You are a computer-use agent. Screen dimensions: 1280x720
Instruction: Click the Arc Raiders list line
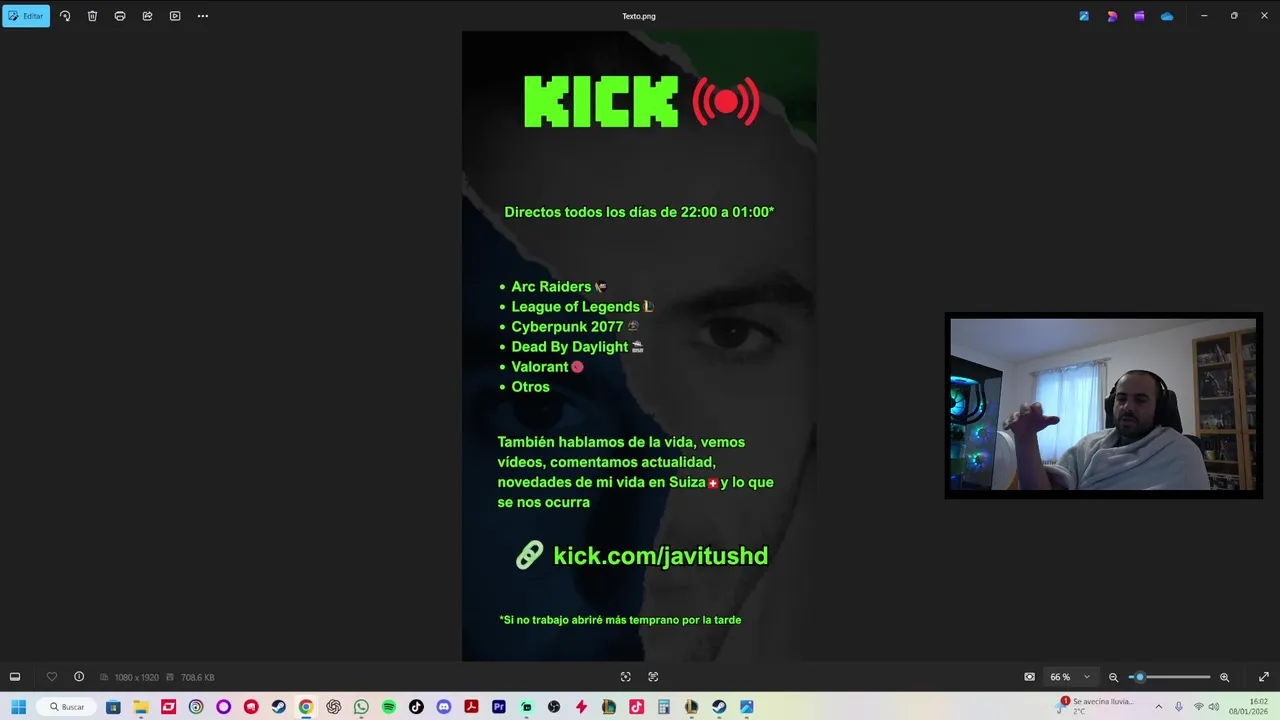tap(553, 287)
